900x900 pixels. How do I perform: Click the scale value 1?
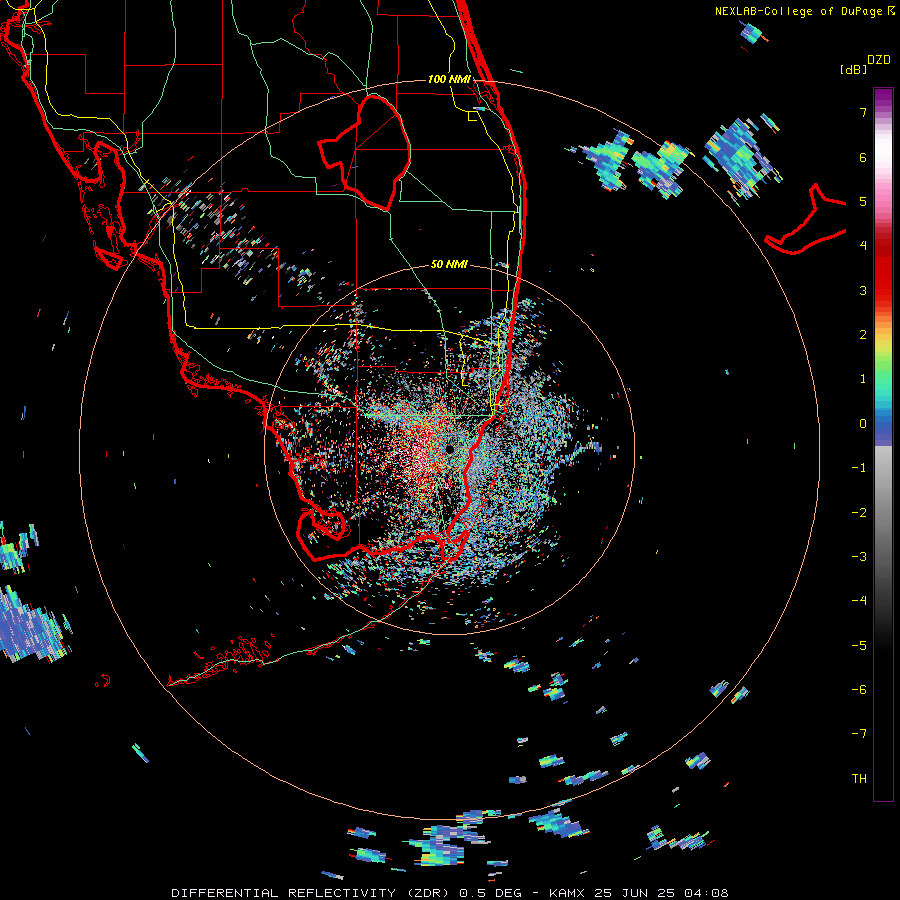click(x=863, y=379)
